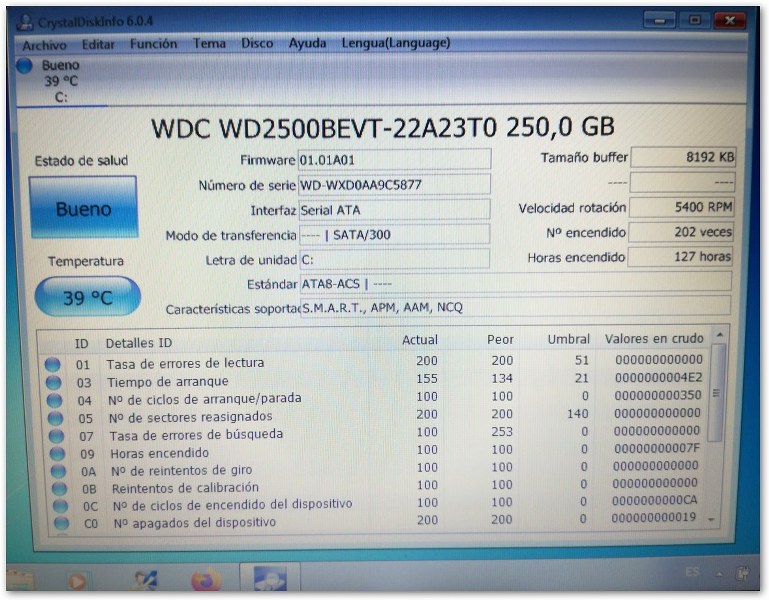Open the folder icon on the taskbar
Screen dimensions: 769x600
click(20, 581)
